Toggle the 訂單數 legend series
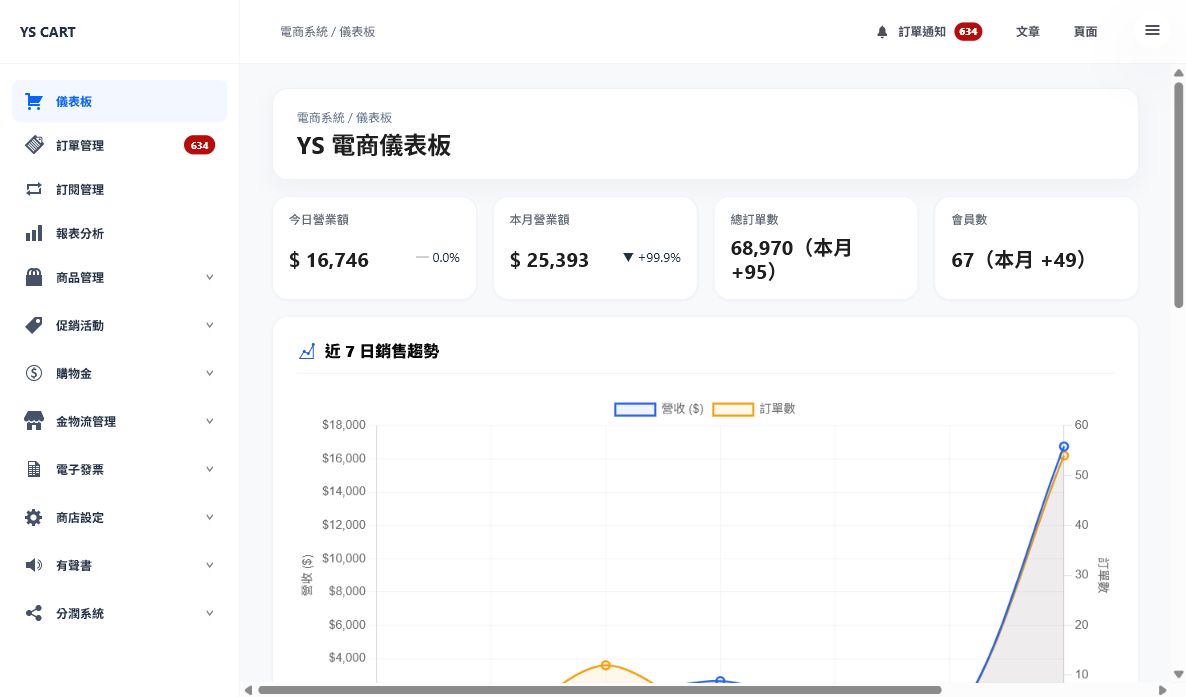This screenshot has width=1186, height=697. click(754, 409)
